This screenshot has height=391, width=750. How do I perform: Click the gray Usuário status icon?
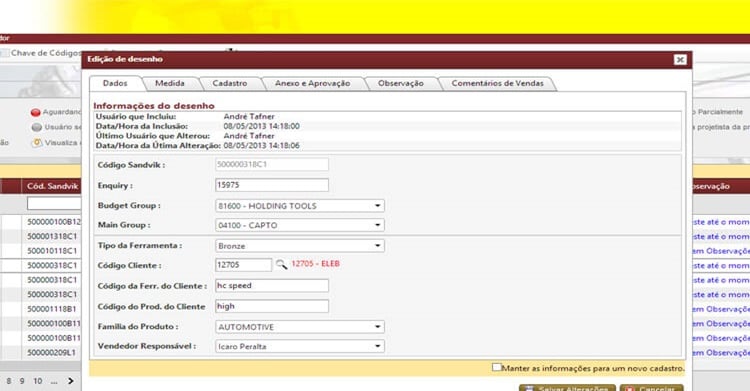tap(37, 127)
